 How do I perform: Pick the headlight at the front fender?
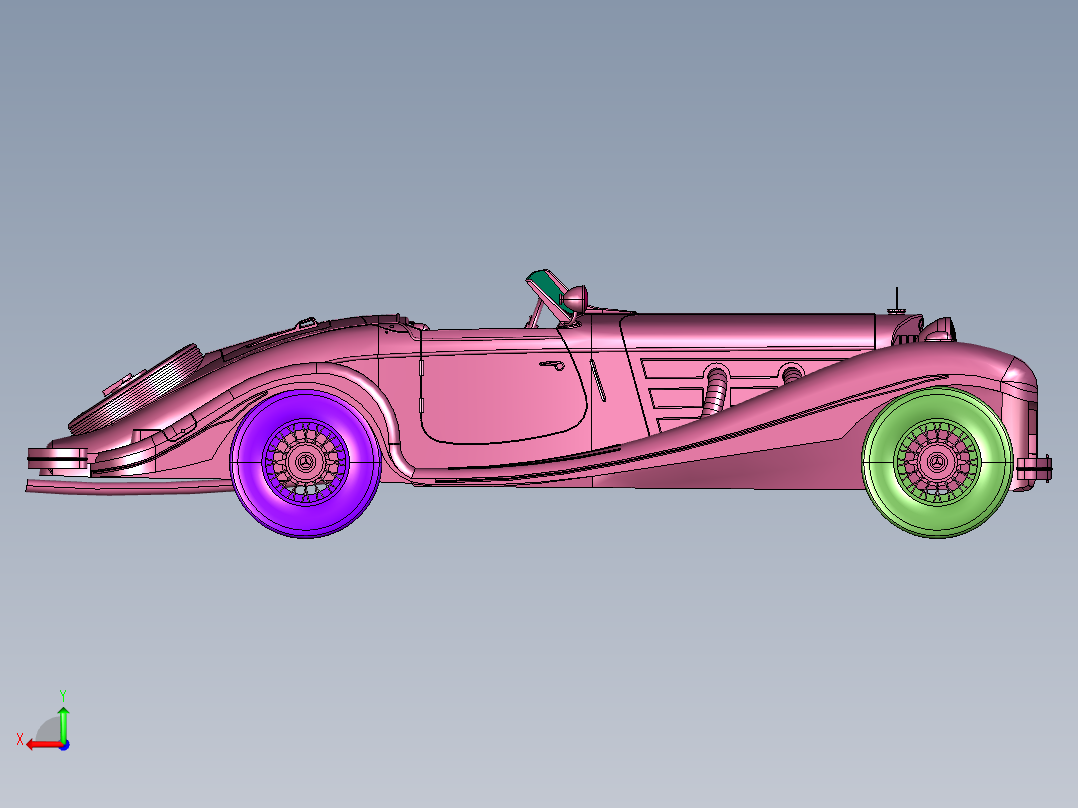click(939, 330)
